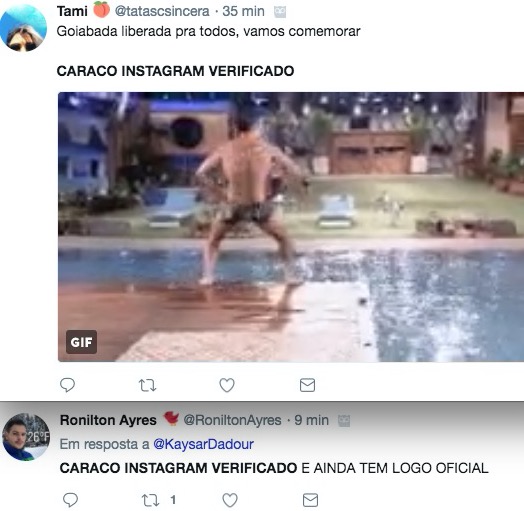Like Tami's goiabada tweet

click(227, 385)
